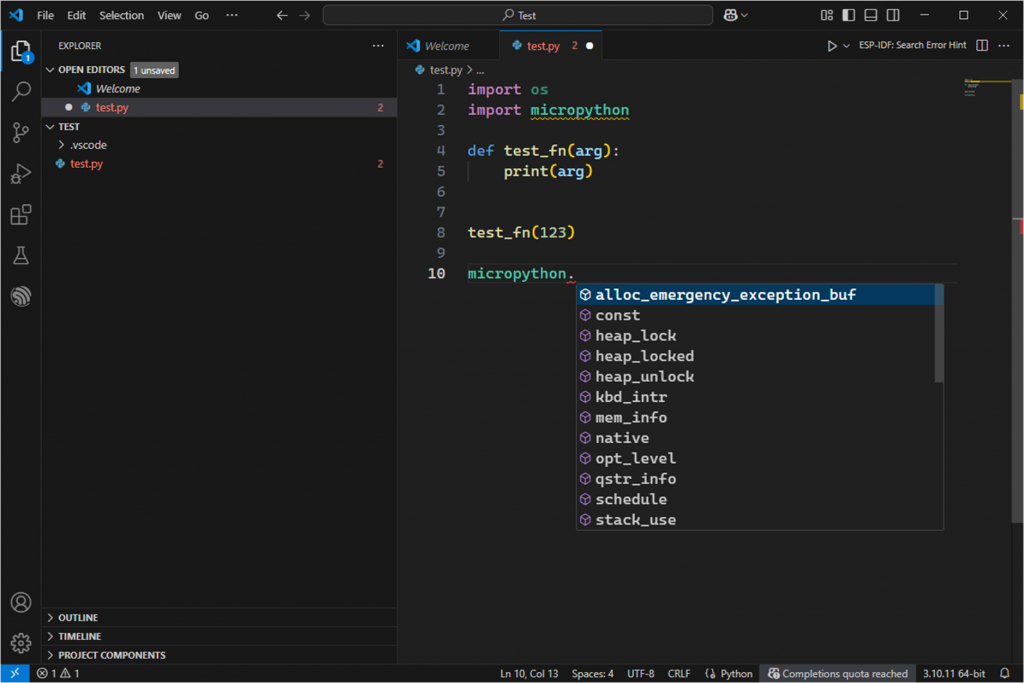Select heap_lock from the suggestion list

coord(636,336)
